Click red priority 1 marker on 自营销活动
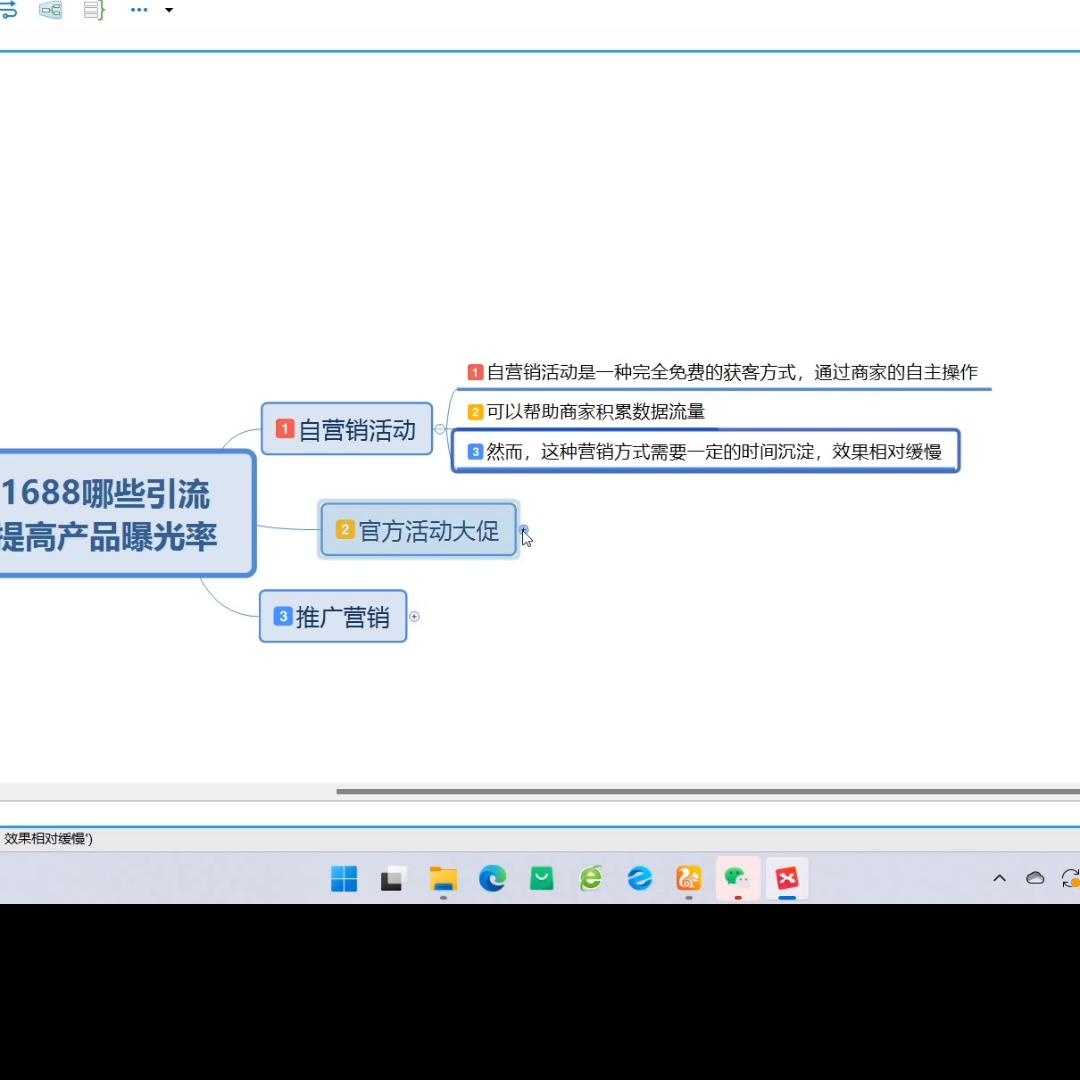Screen dimensions: 1080x1080 click(284, 429)
